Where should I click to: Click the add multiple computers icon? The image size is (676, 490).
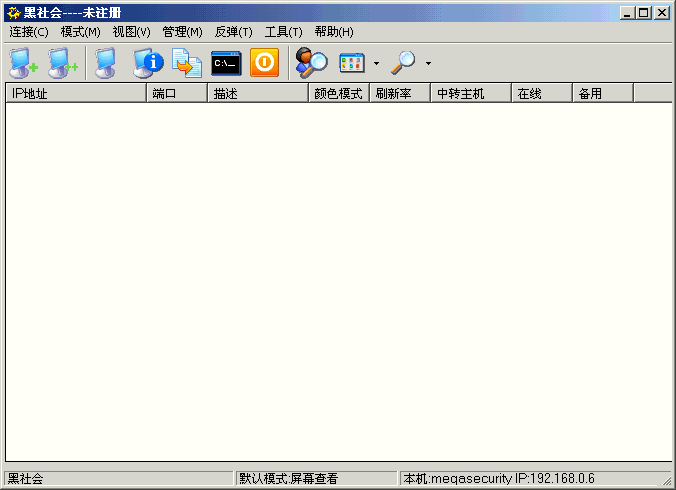click(63, 63)
